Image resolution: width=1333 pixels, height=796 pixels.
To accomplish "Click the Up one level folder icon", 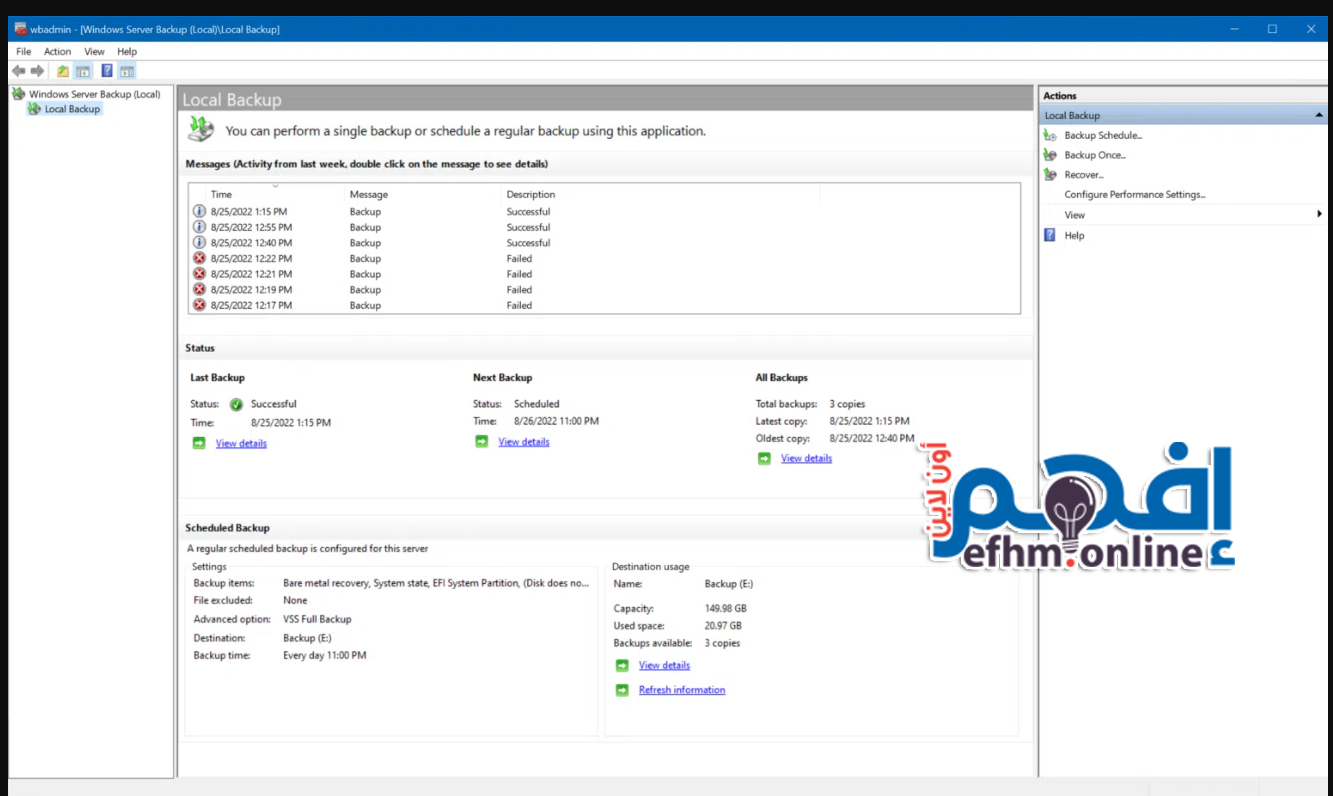I will (63, 71).
